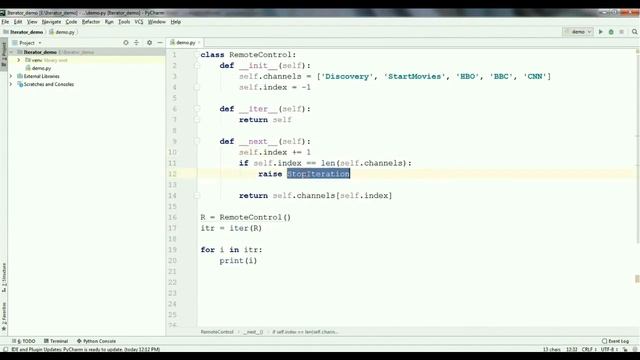Image resolution: width=640 pixels, height=360 pixels.
Task: Open the Navigate menu
Action: pos(51,22)
